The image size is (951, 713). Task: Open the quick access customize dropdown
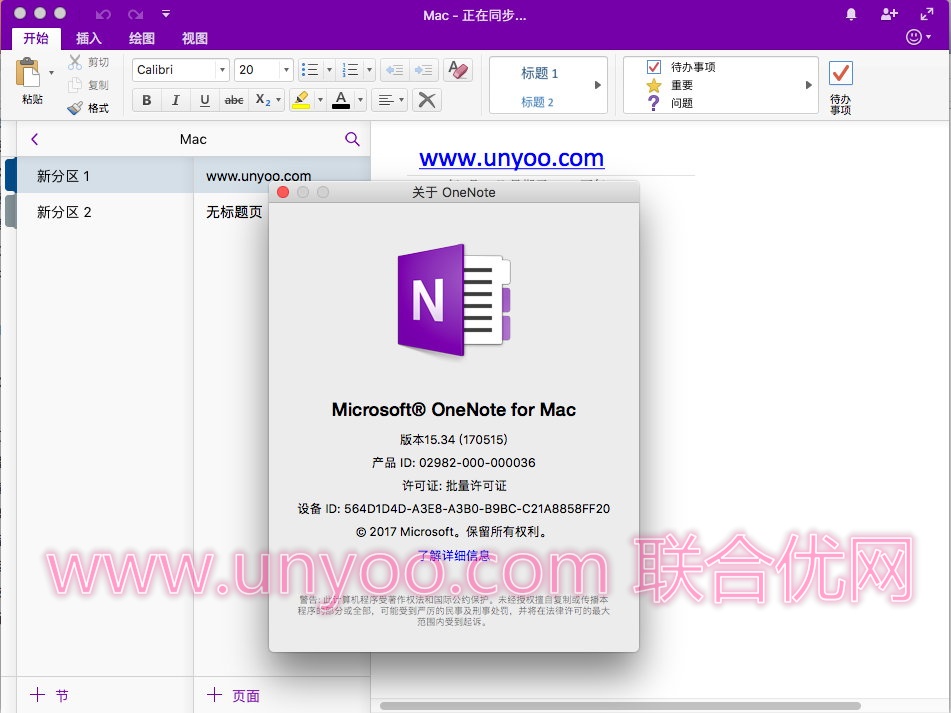pos(166,14)
